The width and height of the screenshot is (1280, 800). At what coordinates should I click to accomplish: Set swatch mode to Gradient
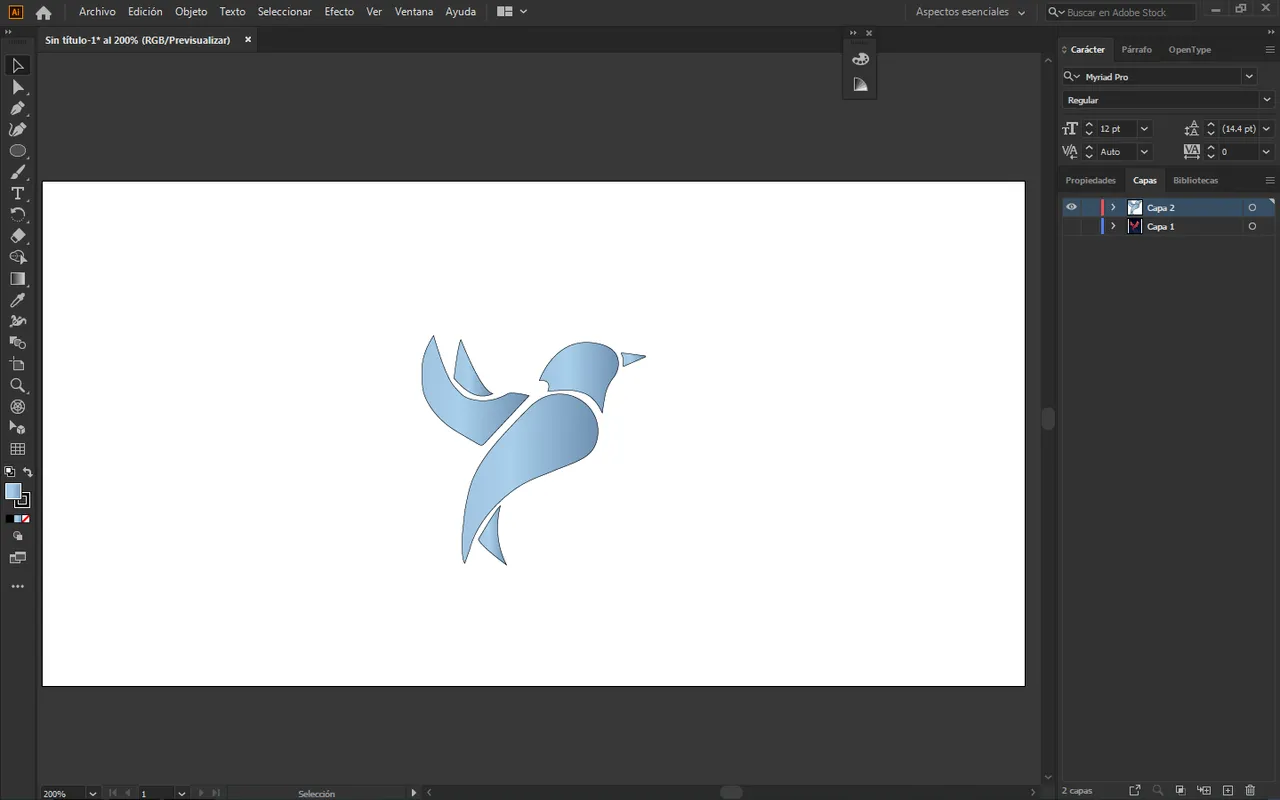(x=18, y=519)
